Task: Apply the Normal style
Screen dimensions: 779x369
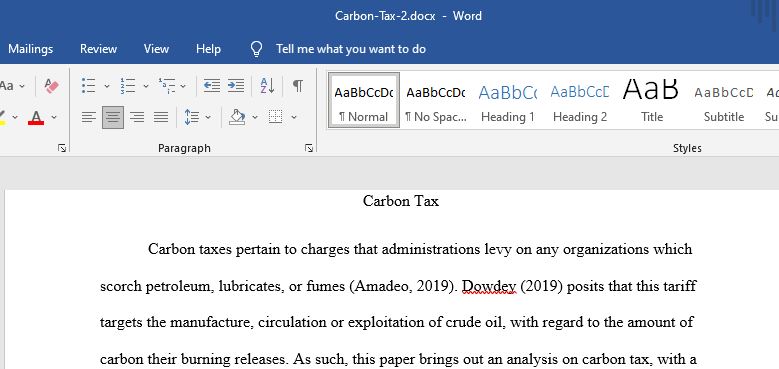Action: click(364, 101)
